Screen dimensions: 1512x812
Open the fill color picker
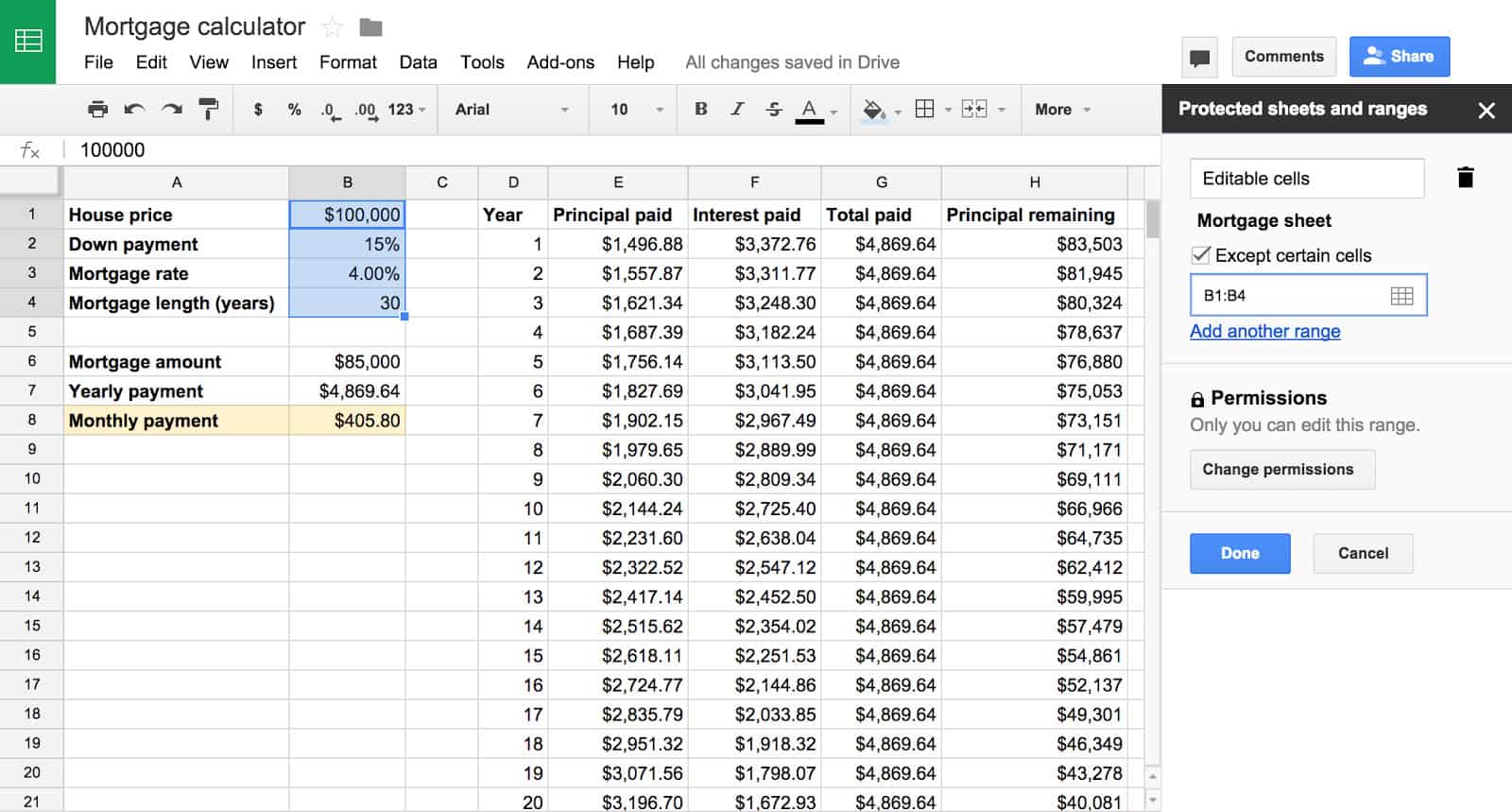coord(874,110)
